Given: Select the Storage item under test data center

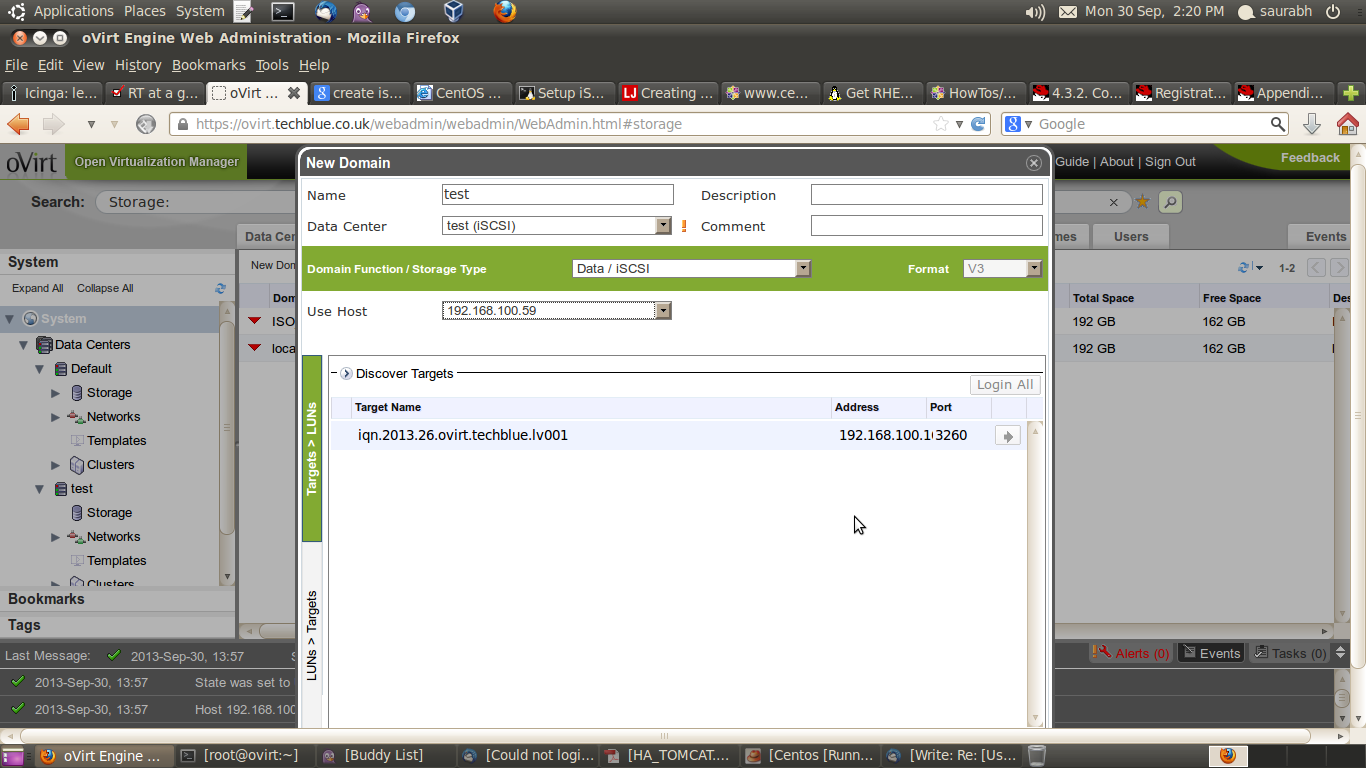Looking at the screenshot, I should point(109,513).
